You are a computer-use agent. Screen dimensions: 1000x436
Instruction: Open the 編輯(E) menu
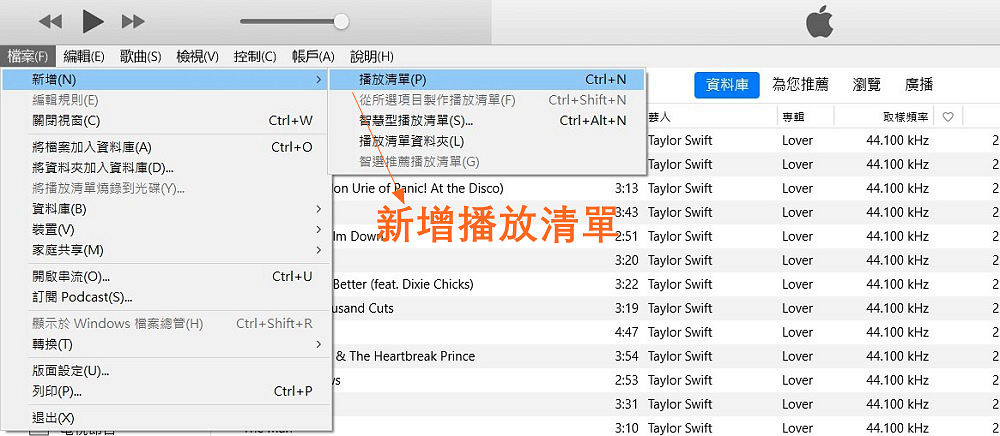84,56
